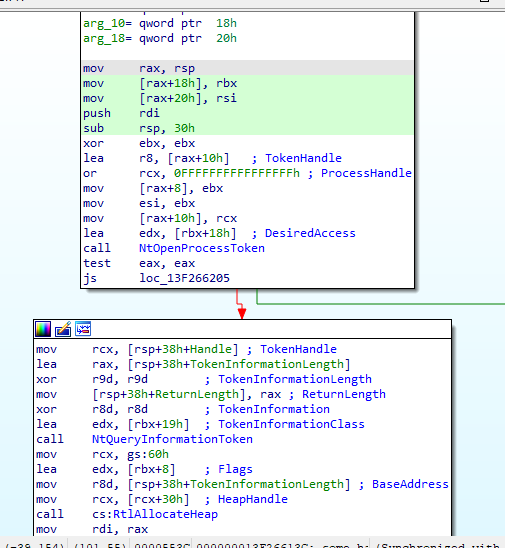Select arg_10 variable definition
Image resolution: width=505 pixels, height=548 pixels.
click(x=160, y=23)
